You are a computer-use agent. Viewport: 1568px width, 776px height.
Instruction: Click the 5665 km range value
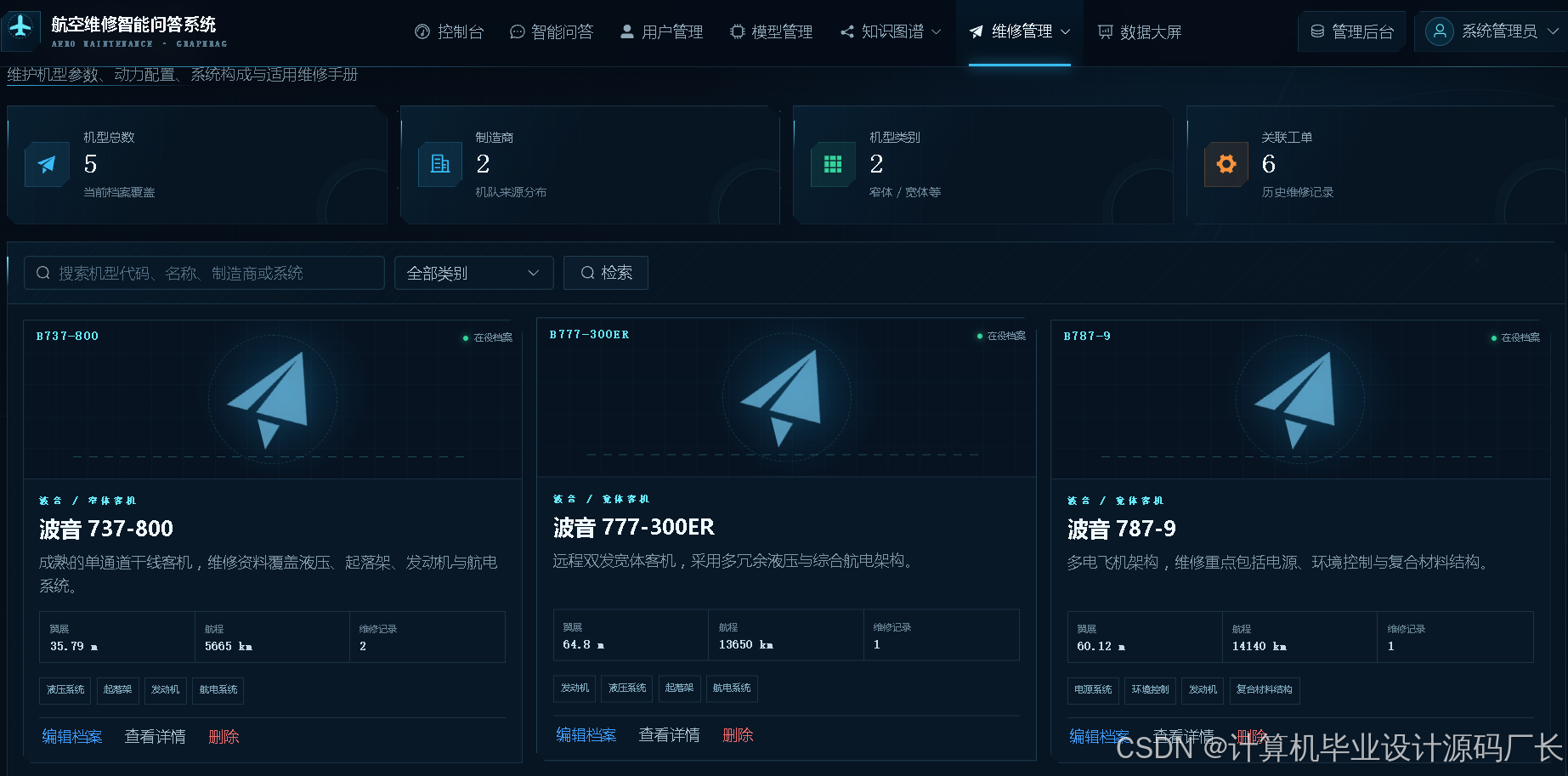(x=229, y=647)
